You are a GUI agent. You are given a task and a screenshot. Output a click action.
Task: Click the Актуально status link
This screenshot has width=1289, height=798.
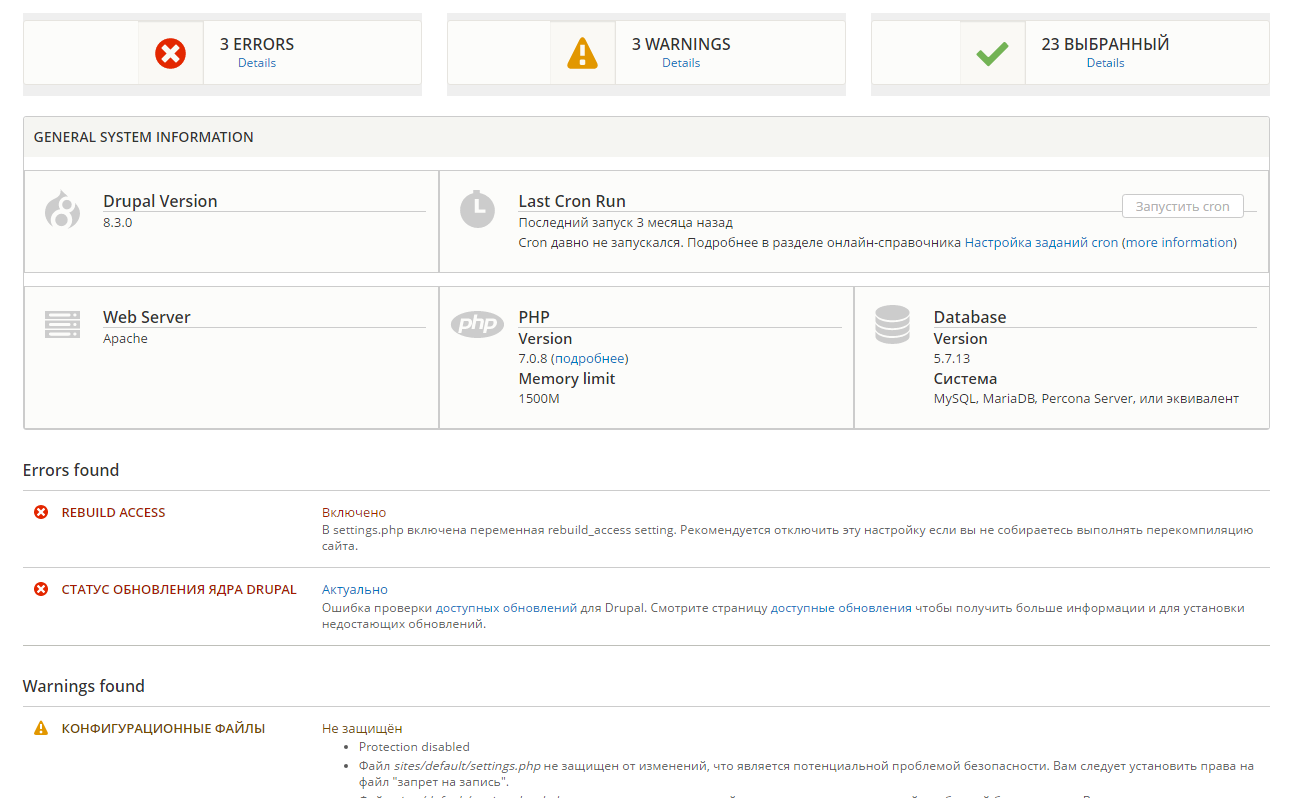pos(354,590)
